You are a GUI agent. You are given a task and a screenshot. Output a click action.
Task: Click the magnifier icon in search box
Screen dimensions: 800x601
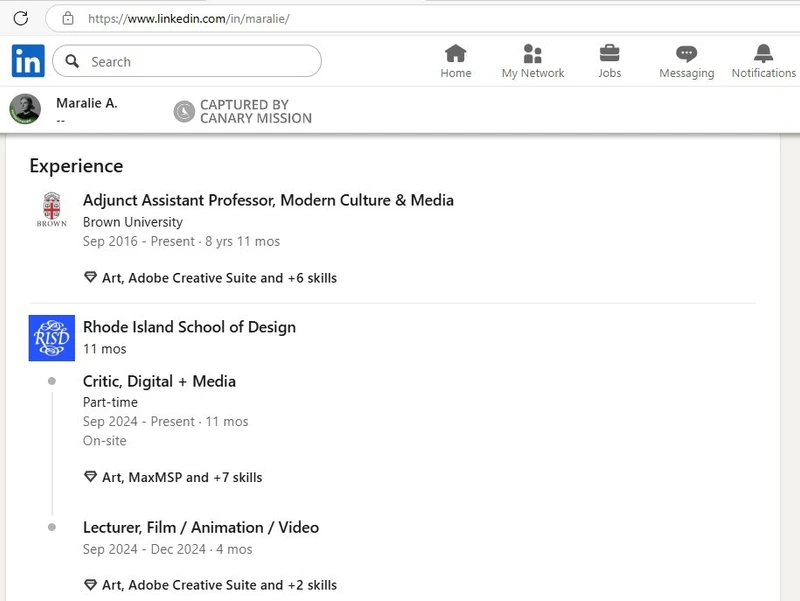click(72, 61)
